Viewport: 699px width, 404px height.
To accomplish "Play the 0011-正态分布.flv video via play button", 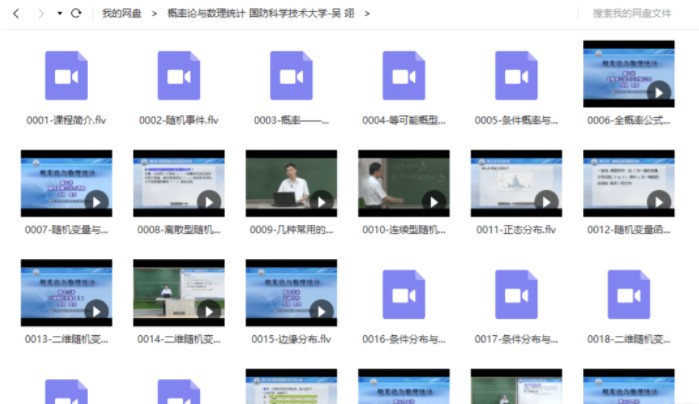I will click(547, 202).
